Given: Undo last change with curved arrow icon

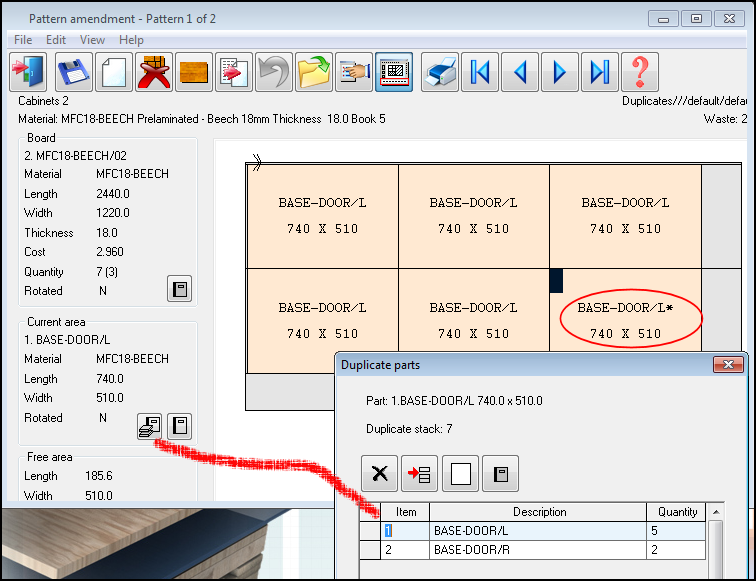Looking at the screenshot, I should click(x=274, y=72).
